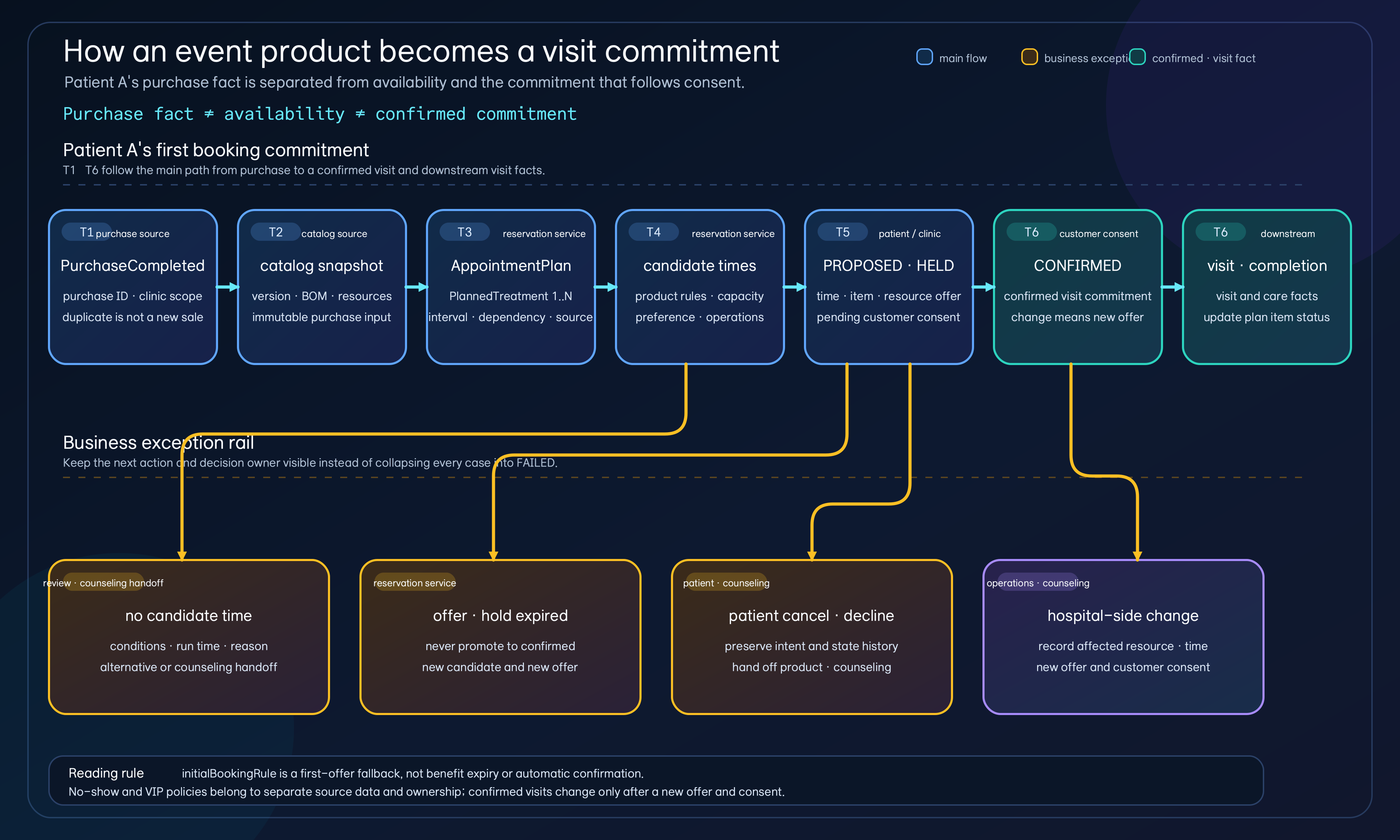Image resolution: width=1400 pixels, height=840 pixels.
Task: Click the T6 badge on customer consent
Action: (1031, 232)
